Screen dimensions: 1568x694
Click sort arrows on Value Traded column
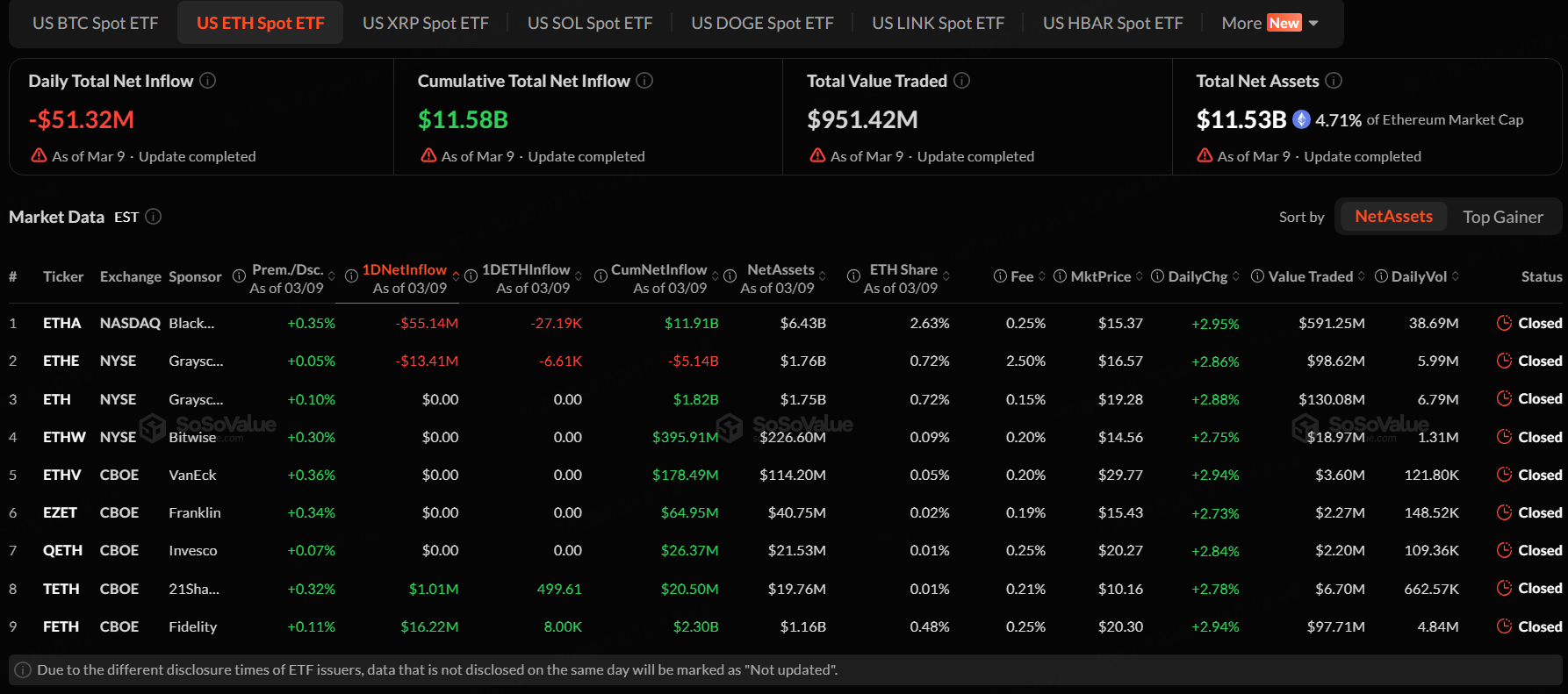(1362, 276)
